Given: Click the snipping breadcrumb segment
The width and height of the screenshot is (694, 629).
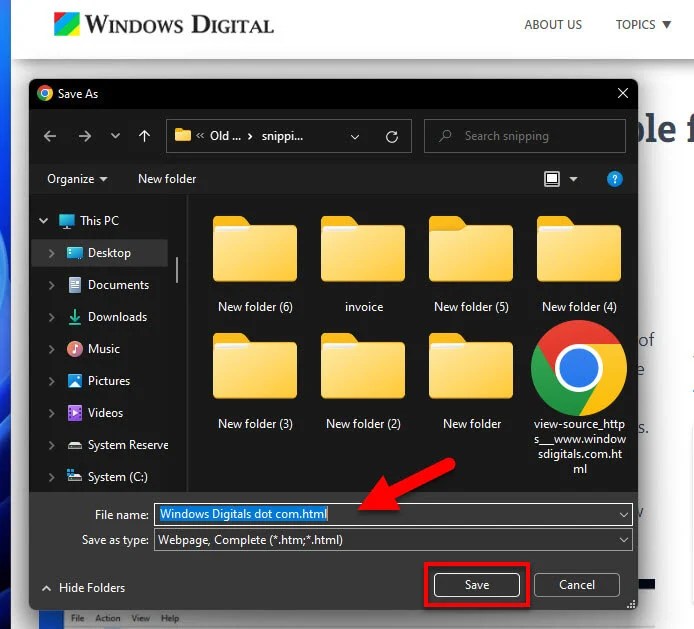Looking at the screenshot, I should [x=282, y=136].
